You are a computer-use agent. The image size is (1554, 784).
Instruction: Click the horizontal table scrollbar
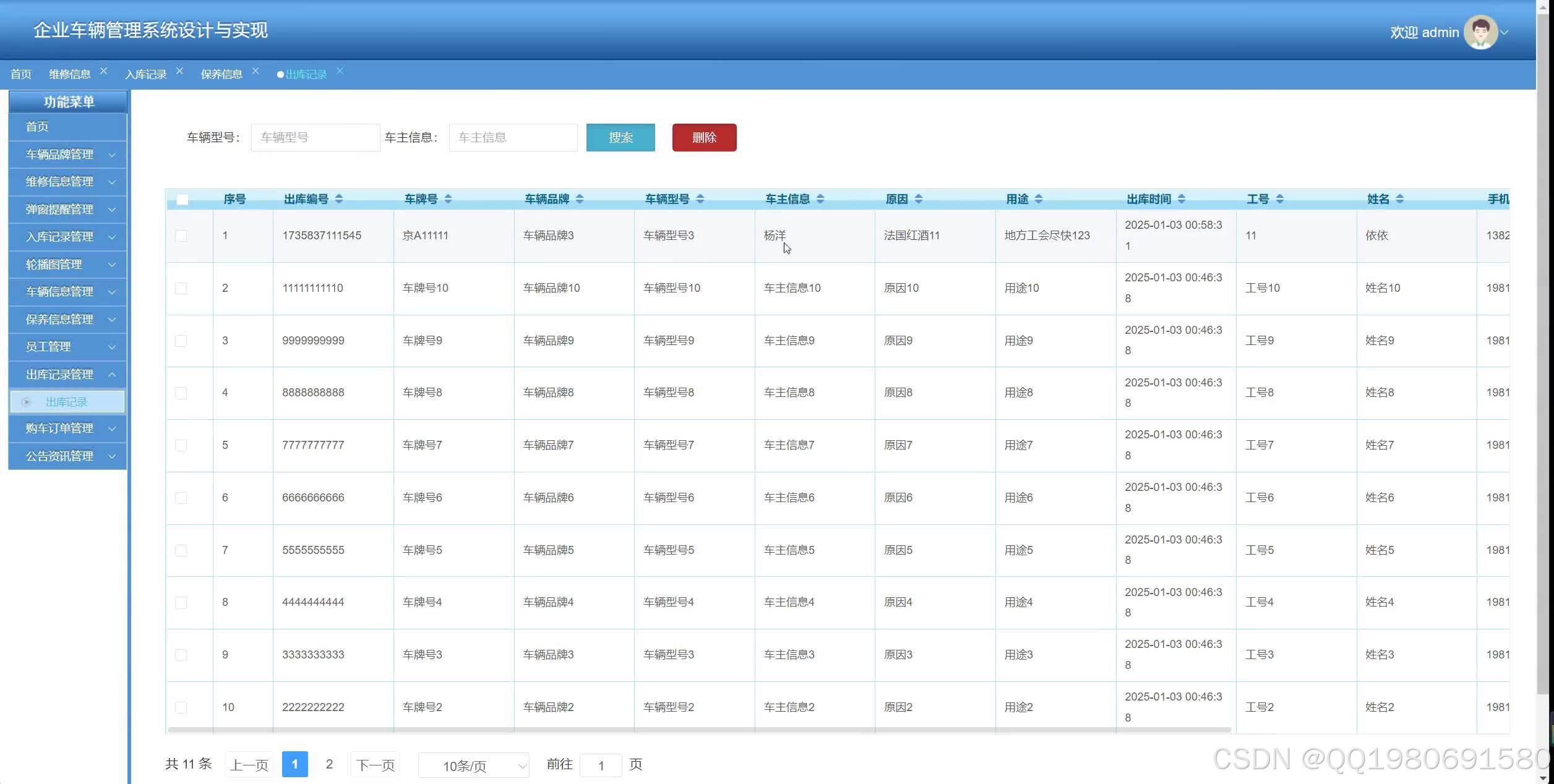pyautogui.click(x=699, y=730)
